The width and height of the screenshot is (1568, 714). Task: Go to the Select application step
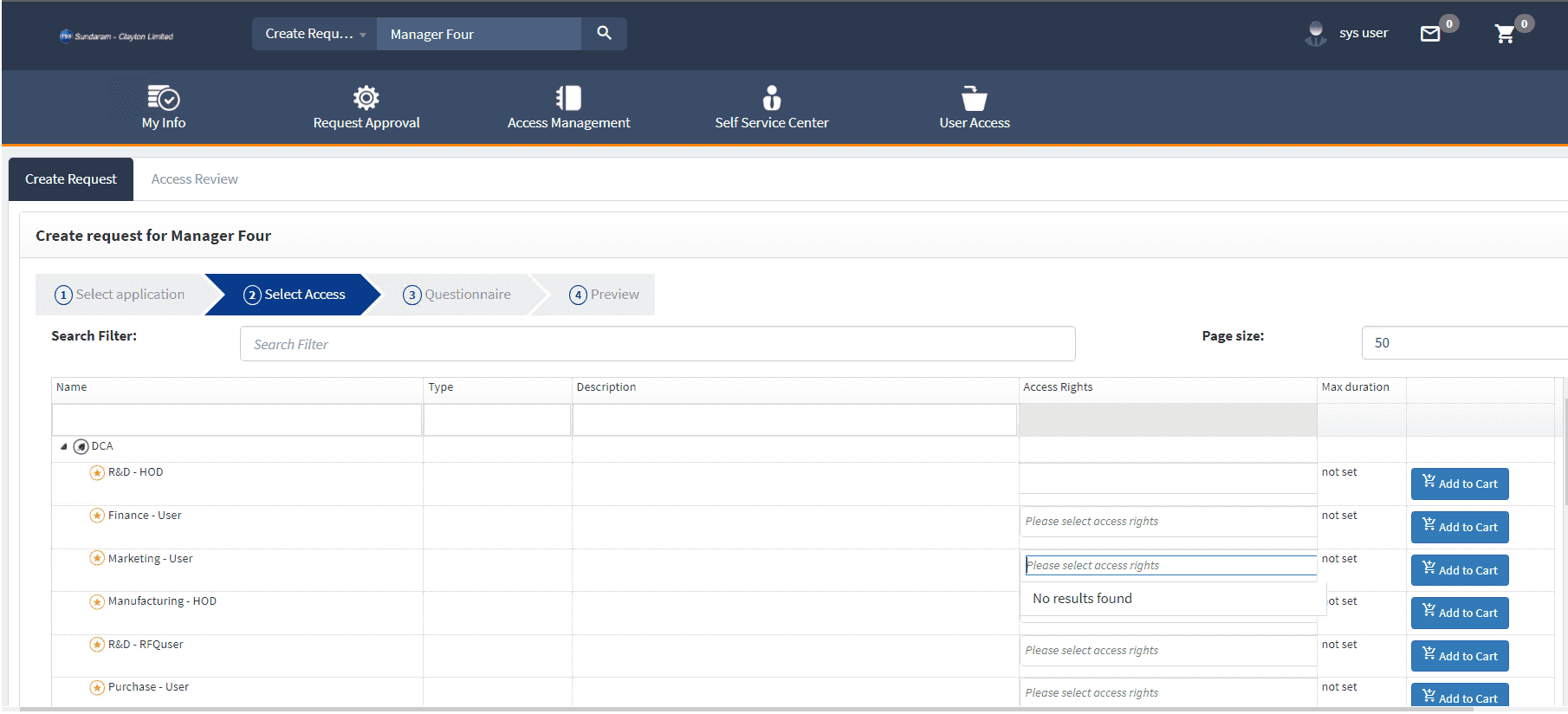click(120, 295)
